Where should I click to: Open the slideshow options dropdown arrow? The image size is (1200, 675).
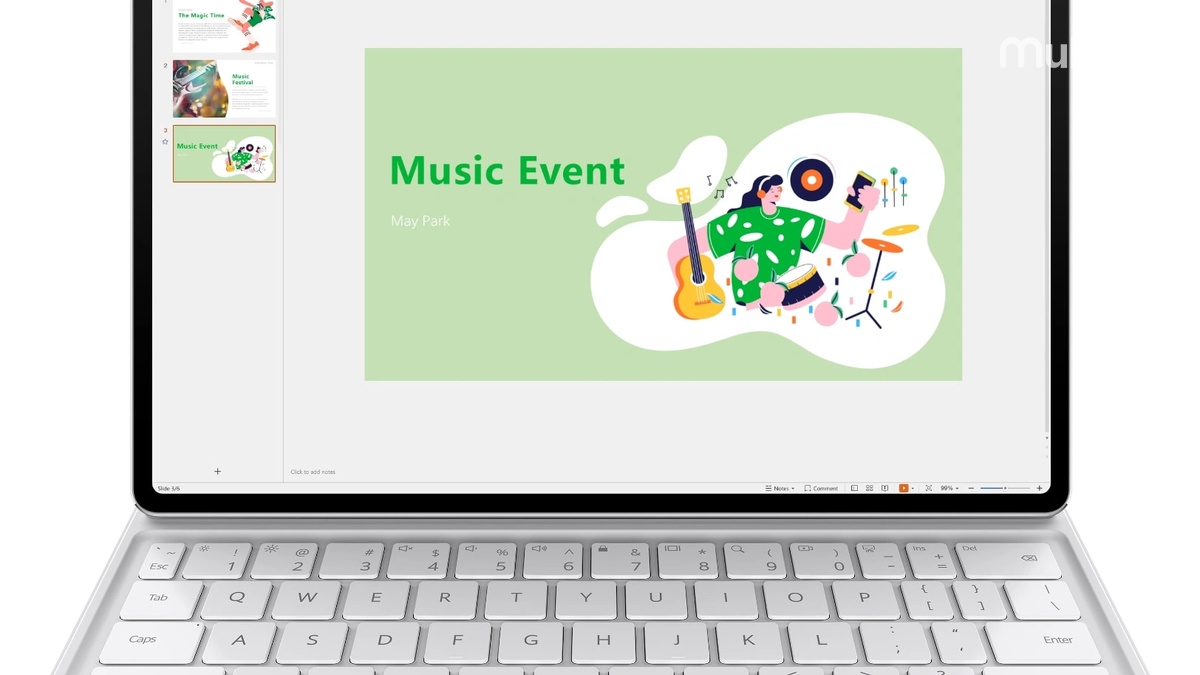(913, 488)
